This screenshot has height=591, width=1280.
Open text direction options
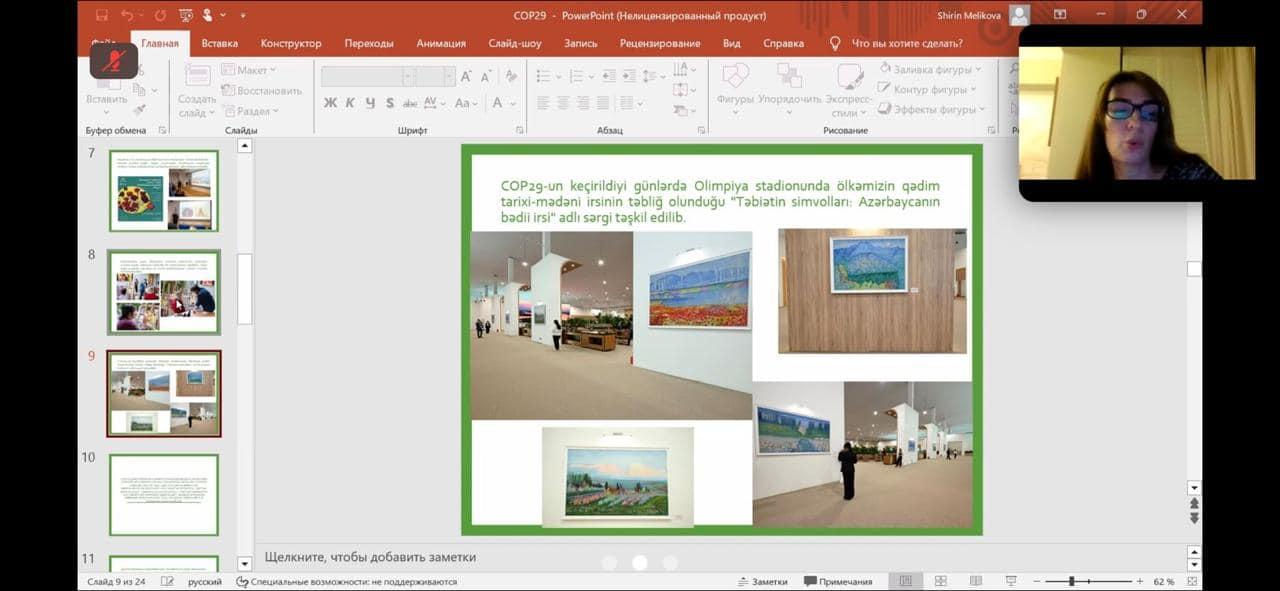(x=684, y=69)
